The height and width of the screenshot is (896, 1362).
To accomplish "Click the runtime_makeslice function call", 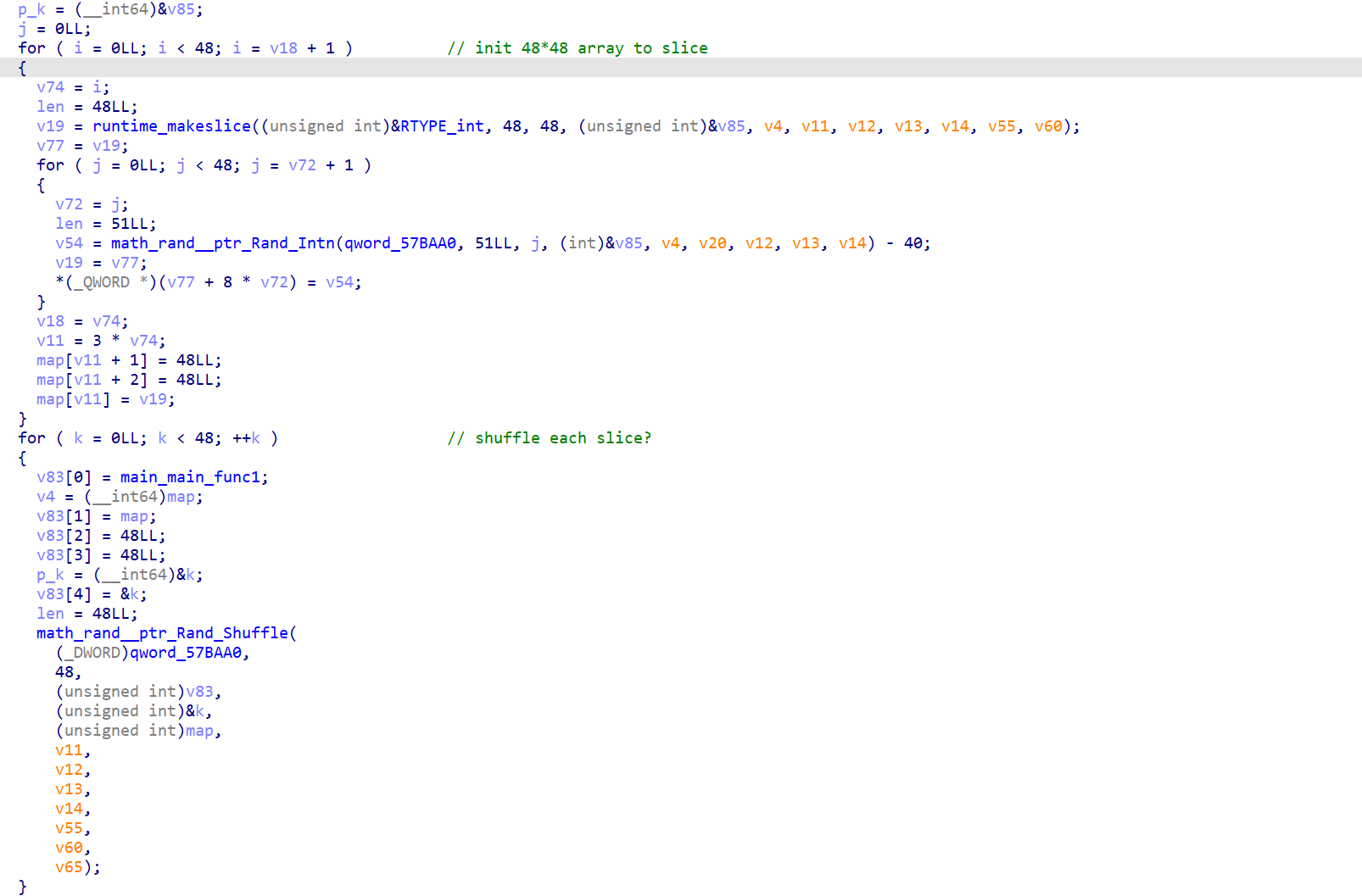I will pos(171,126).
